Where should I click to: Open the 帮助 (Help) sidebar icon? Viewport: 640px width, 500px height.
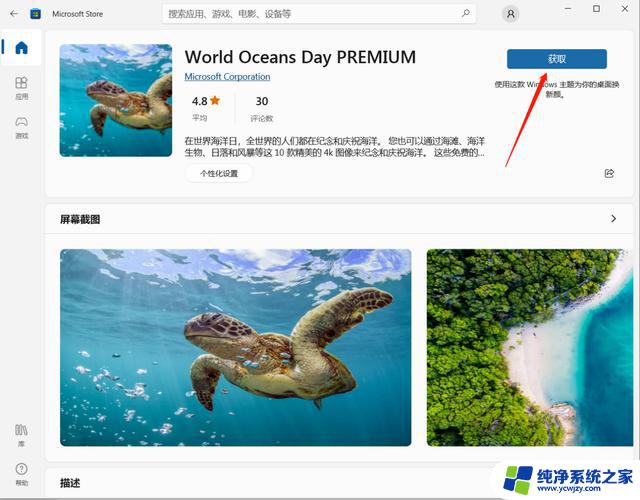(21, 474)
